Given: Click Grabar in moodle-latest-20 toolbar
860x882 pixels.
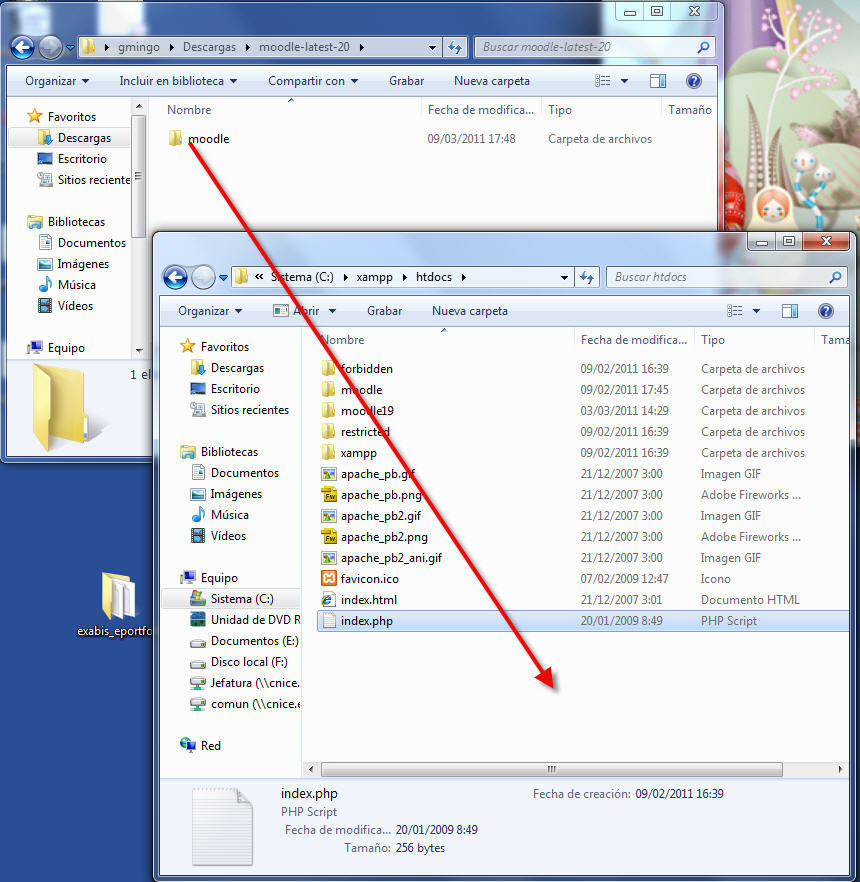Looking at the screenshot, I should [x=406, y=81].
